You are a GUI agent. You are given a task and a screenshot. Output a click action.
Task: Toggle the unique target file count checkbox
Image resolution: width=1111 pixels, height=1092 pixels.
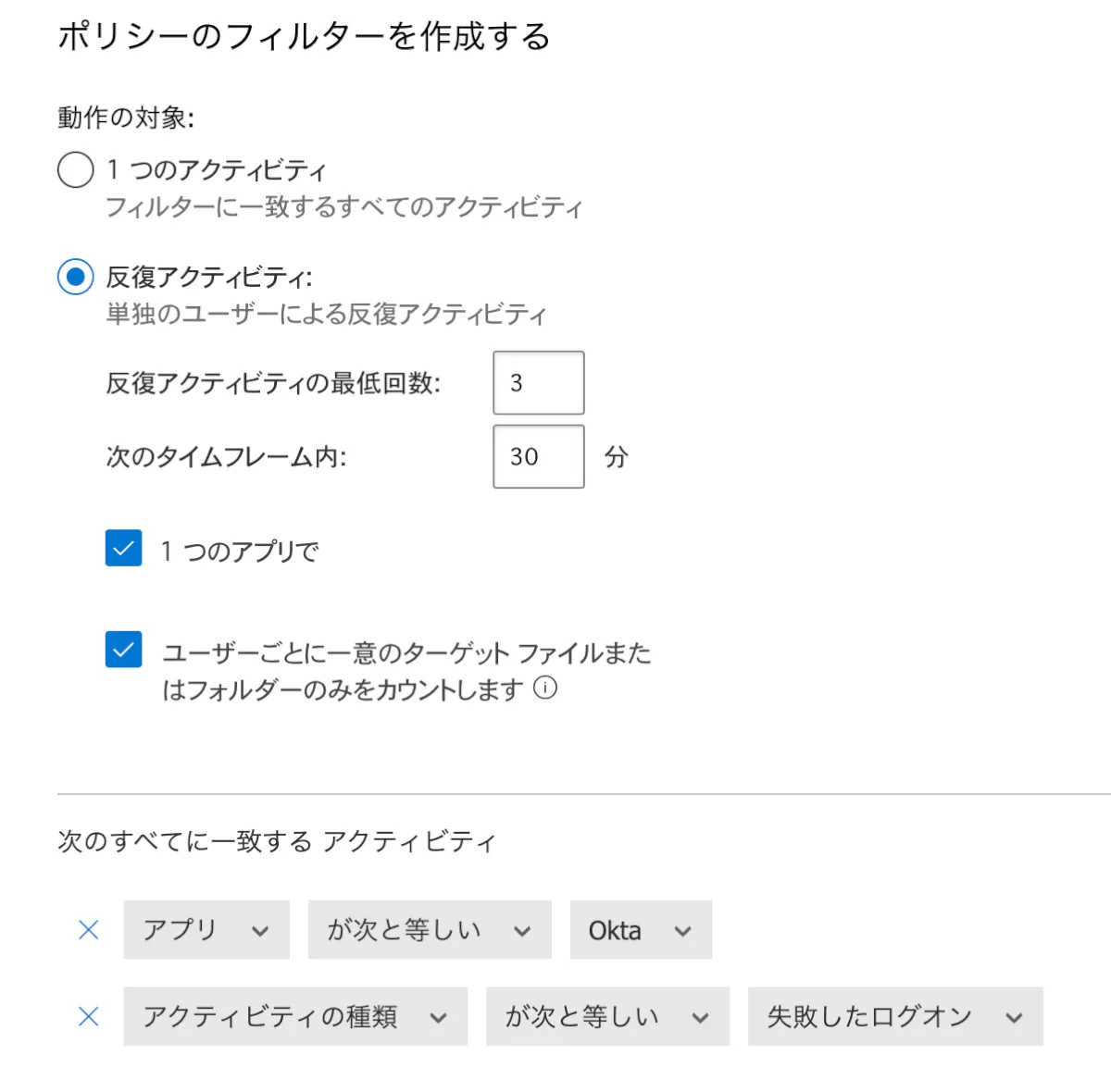point(124,650)
